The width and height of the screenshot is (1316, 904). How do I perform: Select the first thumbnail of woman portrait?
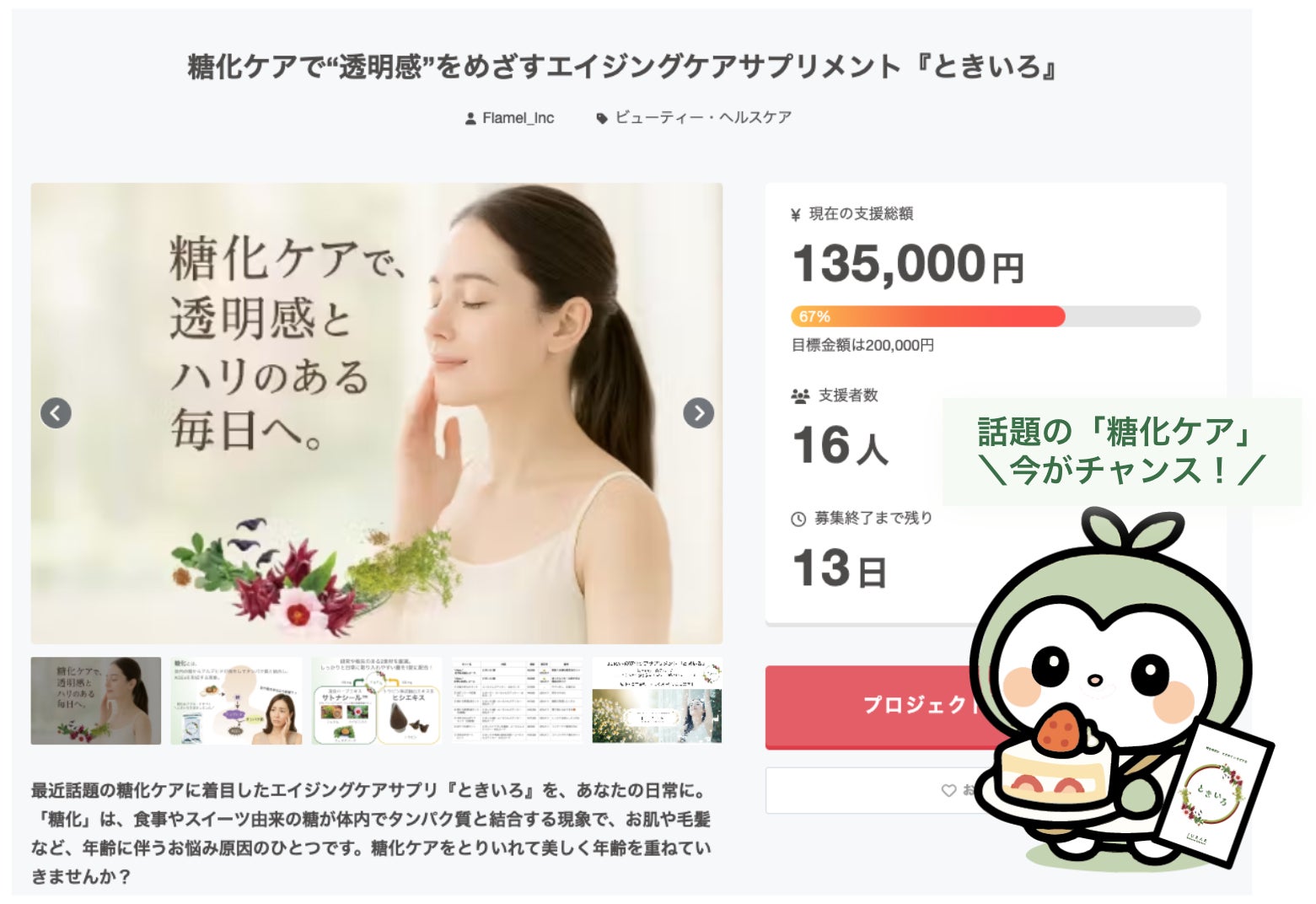click(x=96, y=701)
